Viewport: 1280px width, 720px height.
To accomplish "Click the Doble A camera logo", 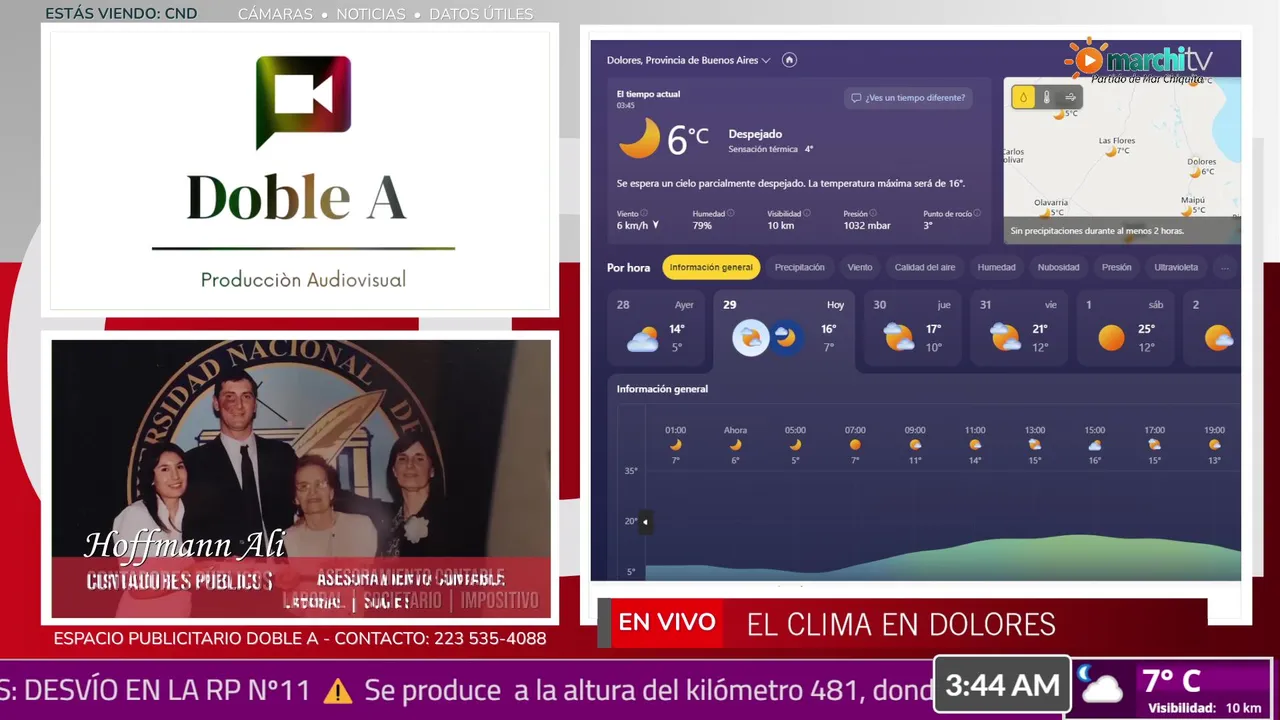I will [303, 102].
